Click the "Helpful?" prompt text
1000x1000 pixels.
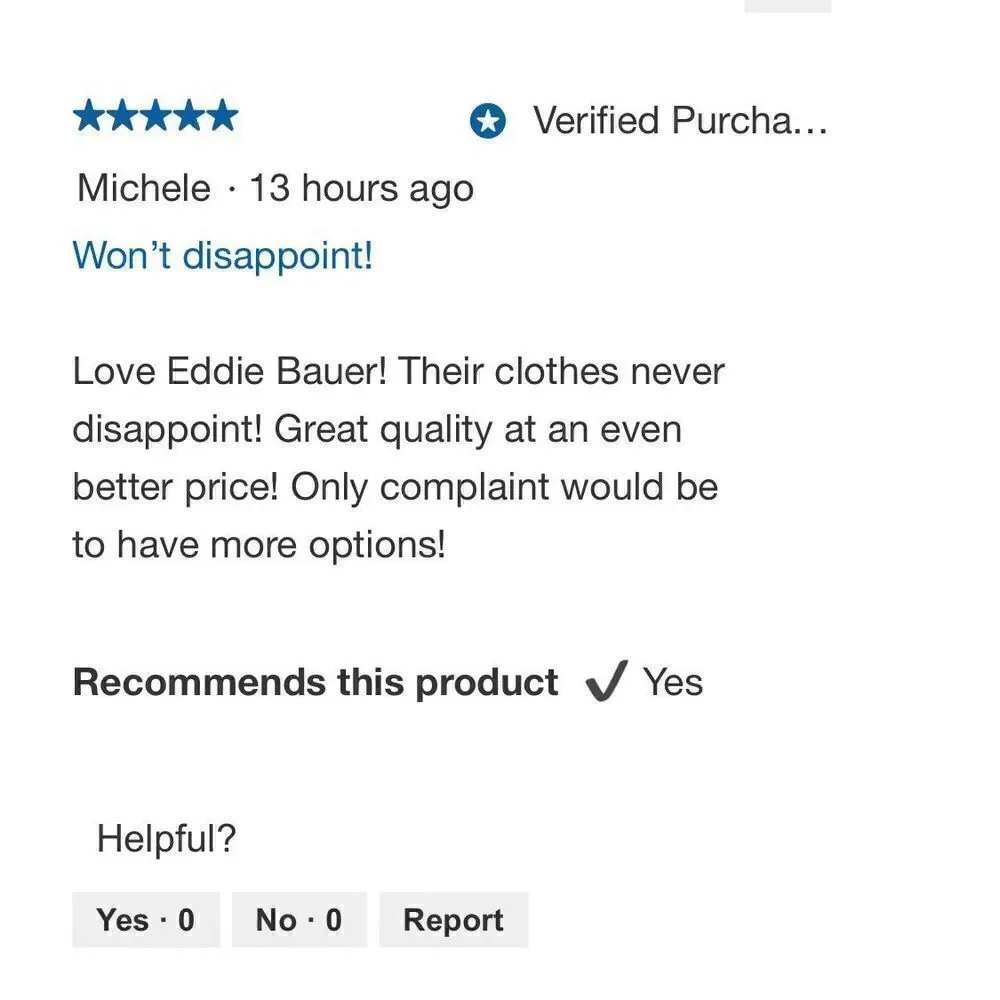point(166,838)
